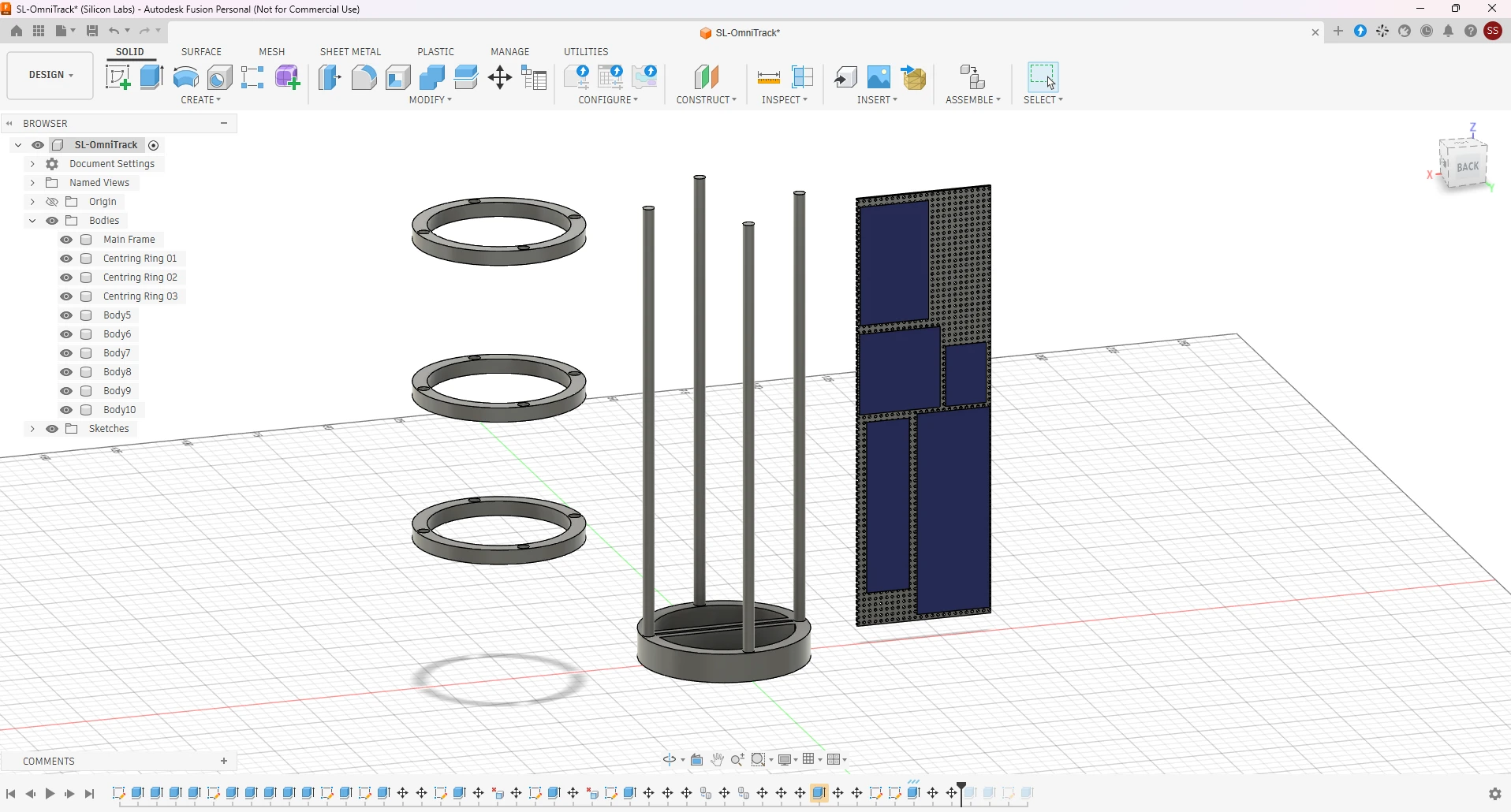The height and width of the screenshot is (812, 1511).
Task: Select the Pan hand tool
Action: [718, 760]
